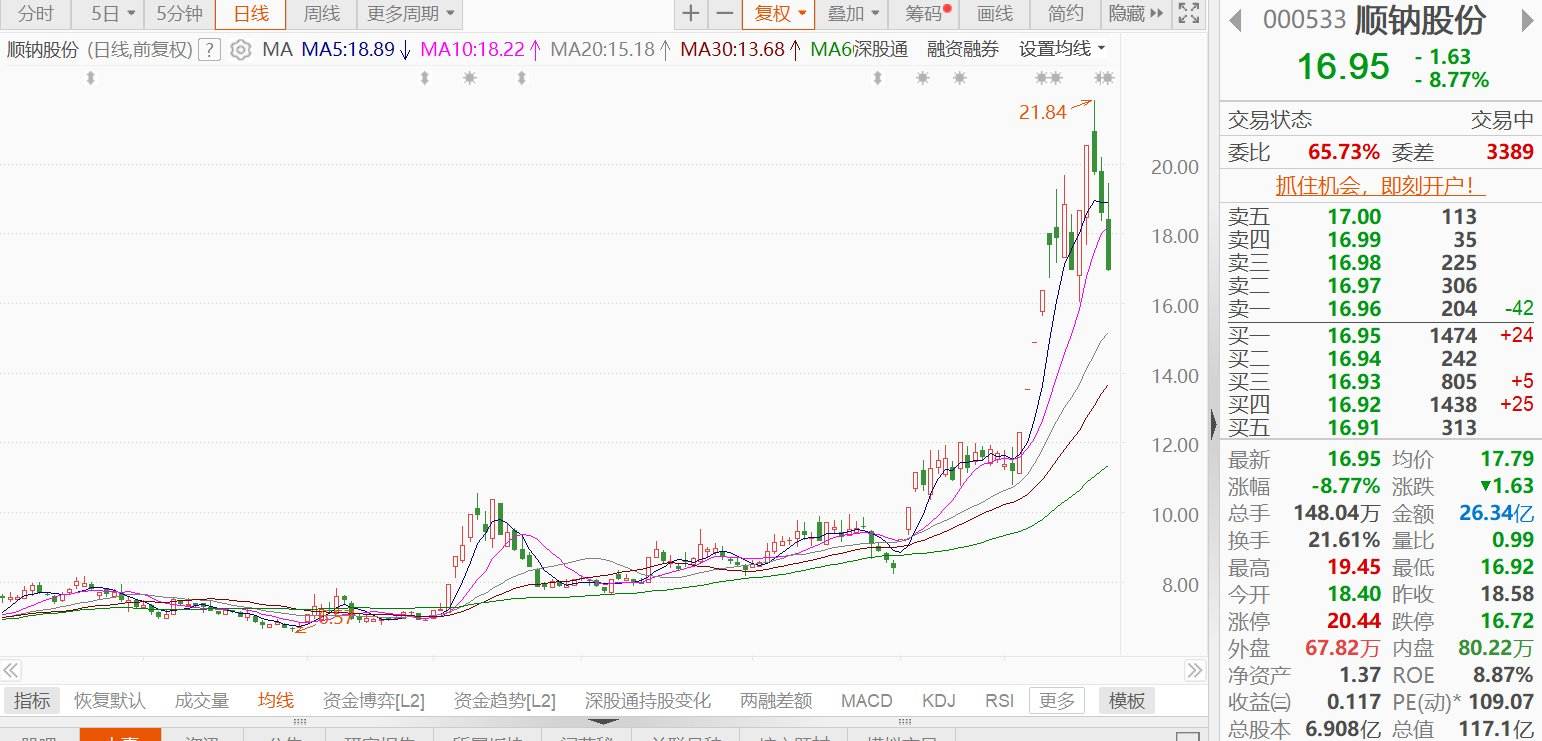Switch to the 周线 weekly tab
Viewport: 1542px width, 741px height.
click(x=320, y=15)
